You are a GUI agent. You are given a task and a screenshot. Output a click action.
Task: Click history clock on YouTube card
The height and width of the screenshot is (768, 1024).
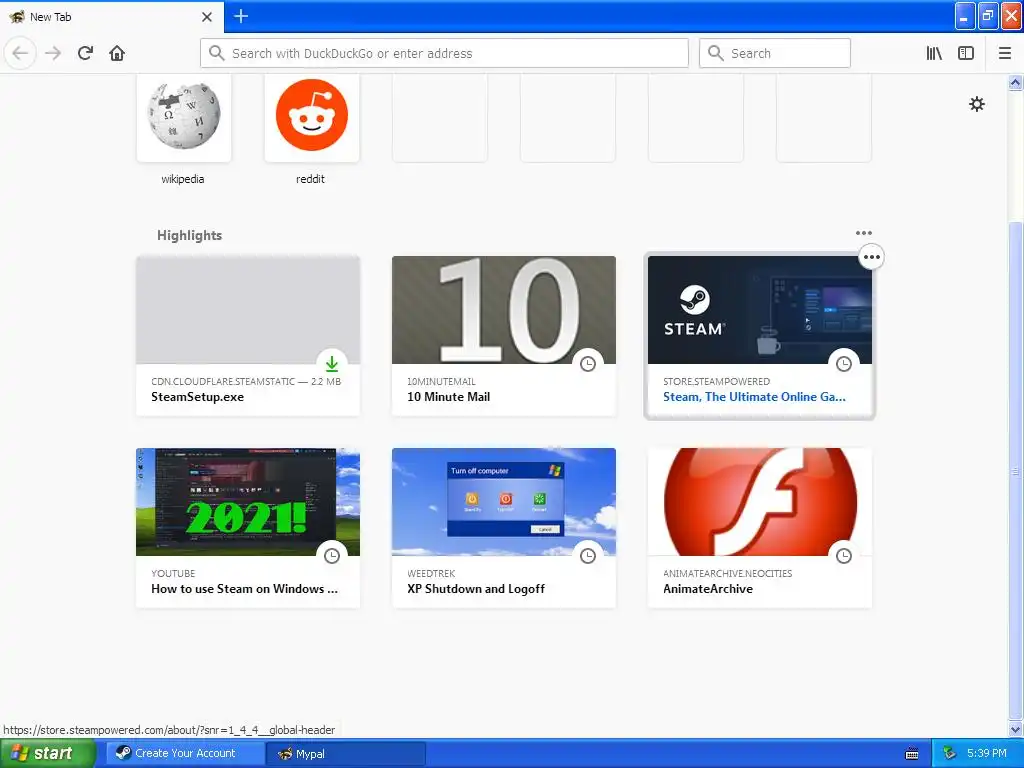[332, 556]
